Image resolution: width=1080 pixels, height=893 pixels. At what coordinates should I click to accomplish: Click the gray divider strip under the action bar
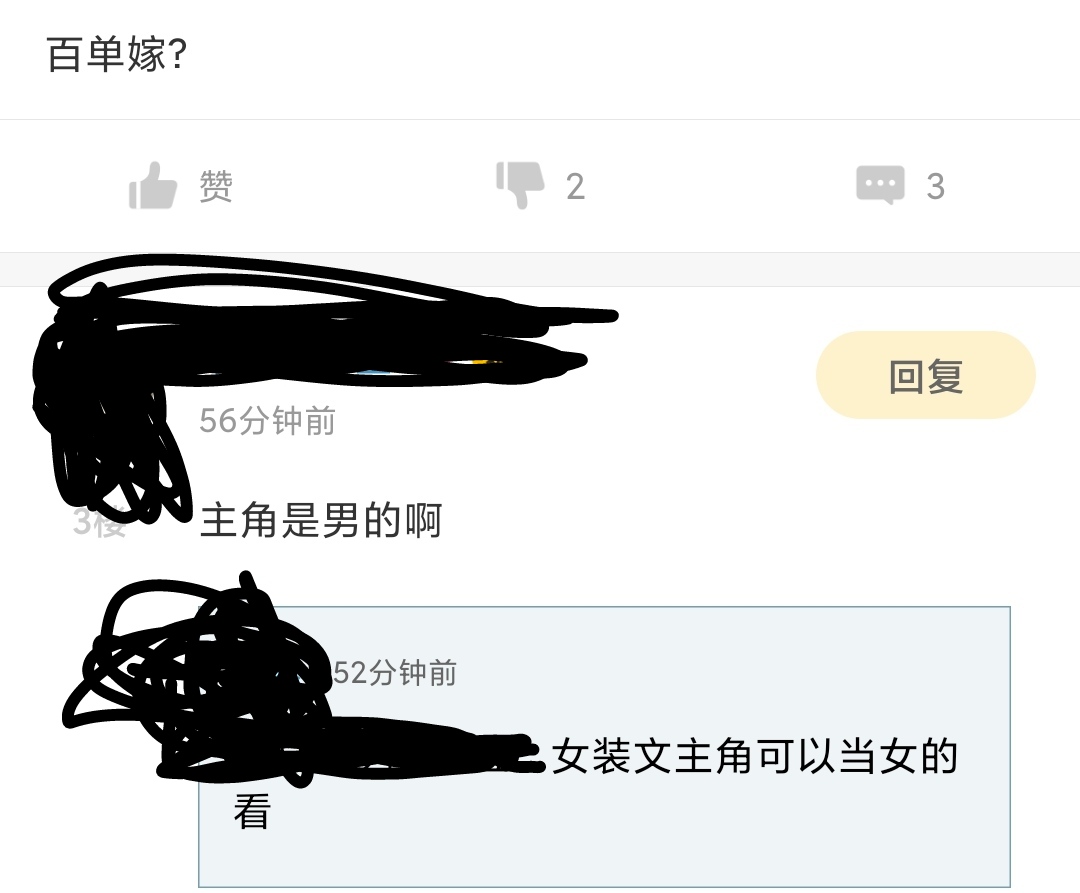540,269
